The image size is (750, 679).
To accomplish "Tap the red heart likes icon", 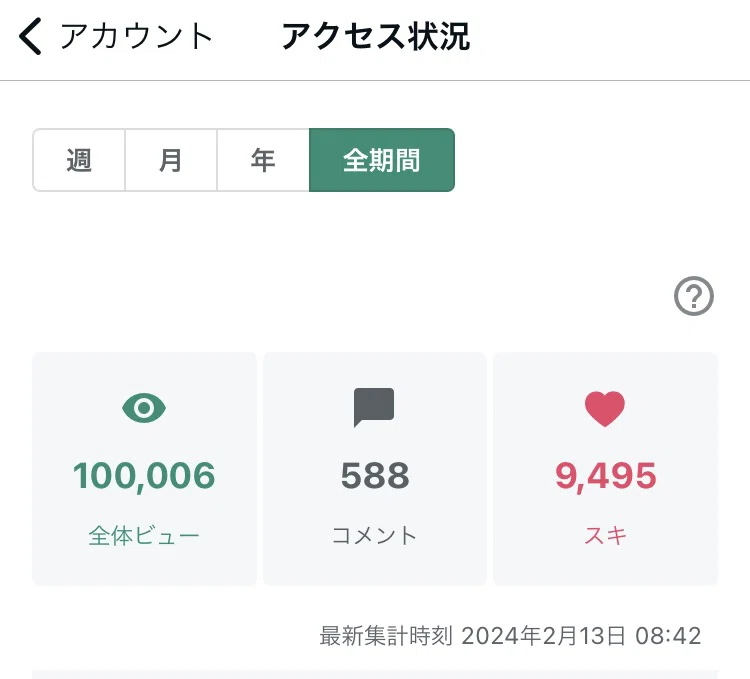I will (x=605, y=409).
